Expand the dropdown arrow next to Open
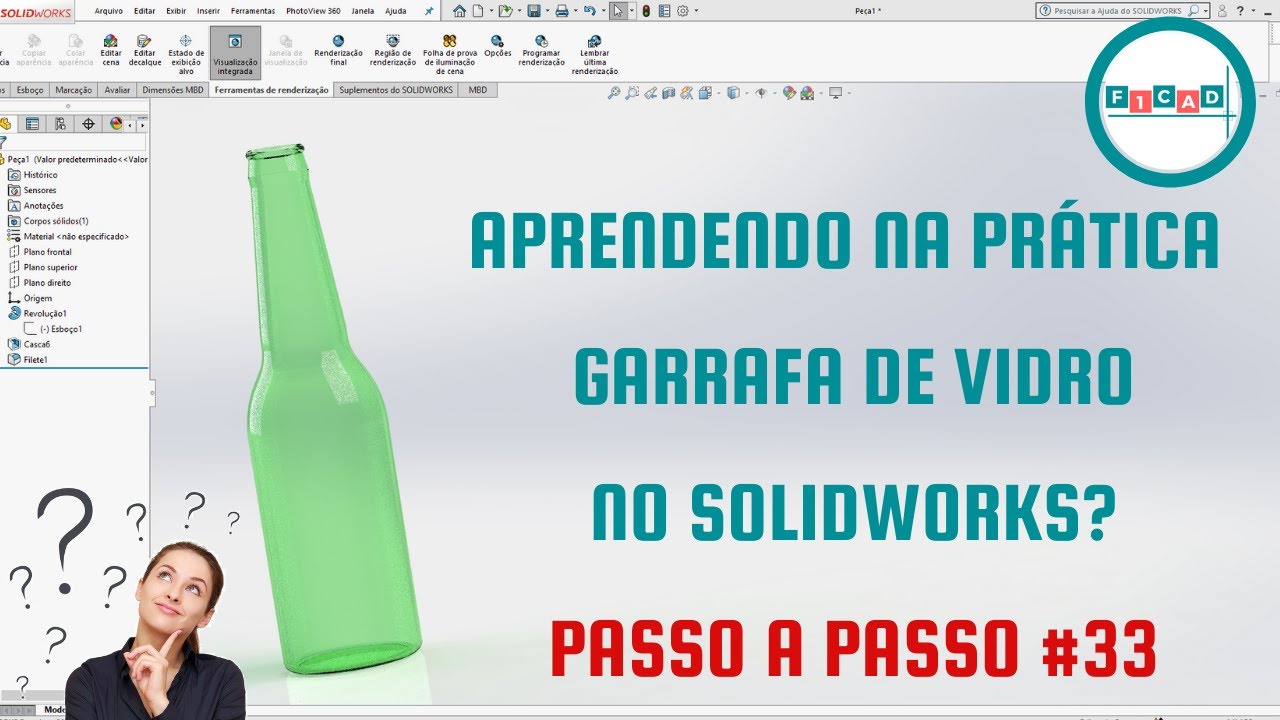 [x=520, y=11]
